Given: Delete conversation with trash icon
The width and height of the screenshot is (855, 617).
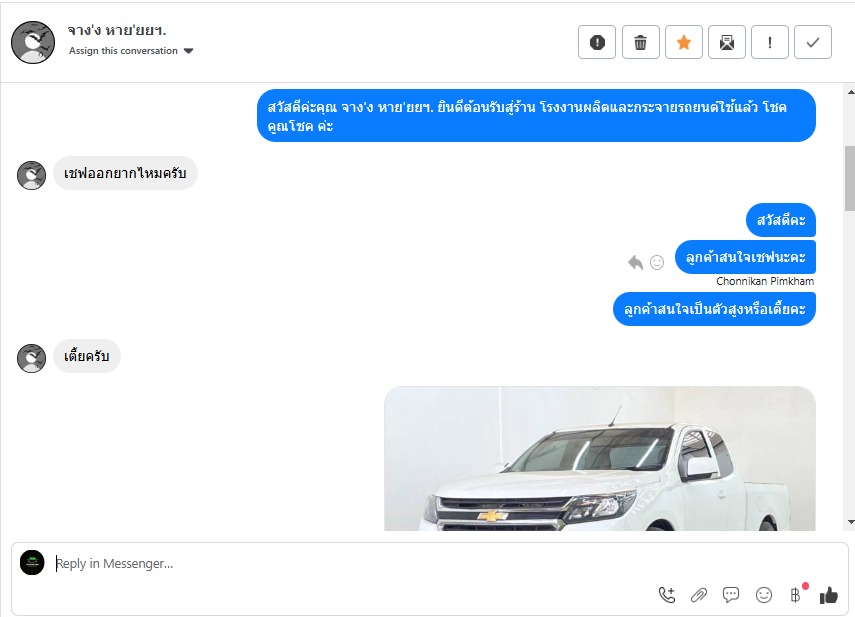Looking at the screenshot, I should tap(641, 42).
